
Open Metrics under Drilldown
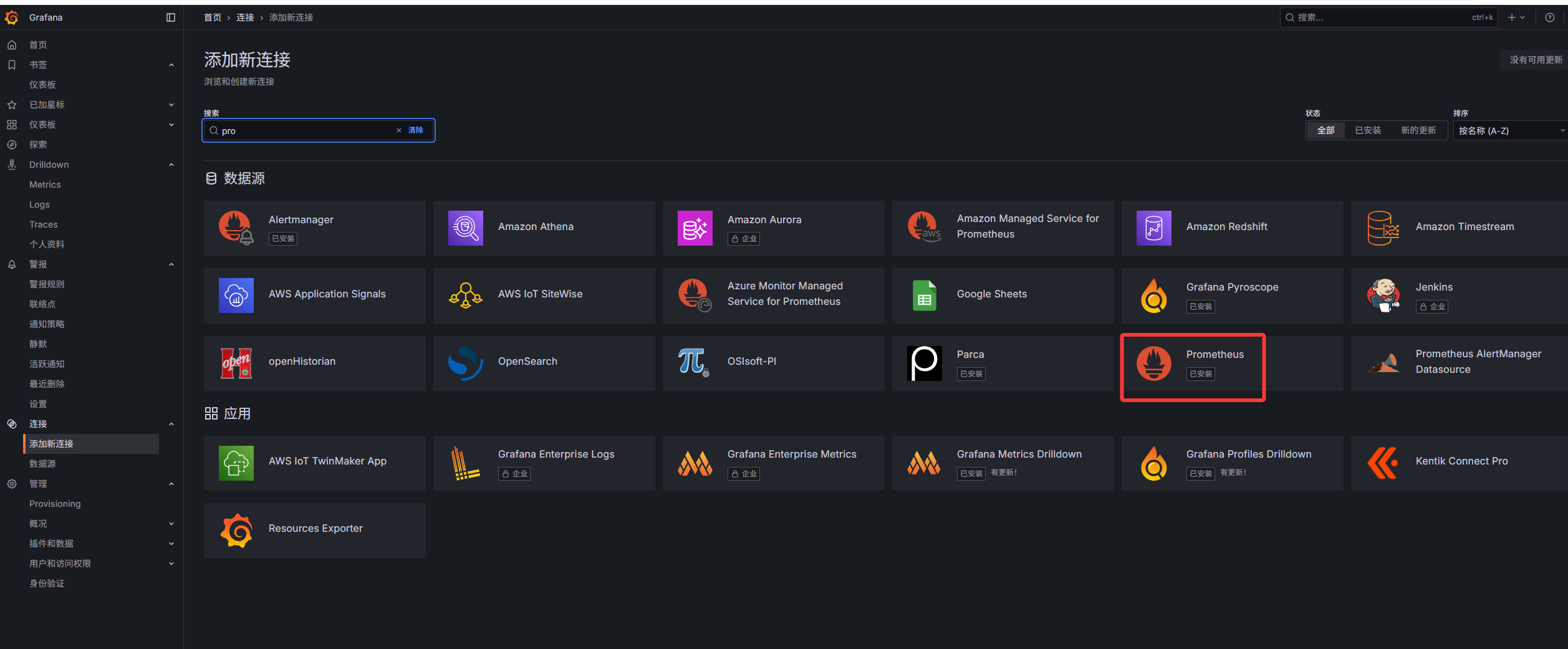pos(45,185)
